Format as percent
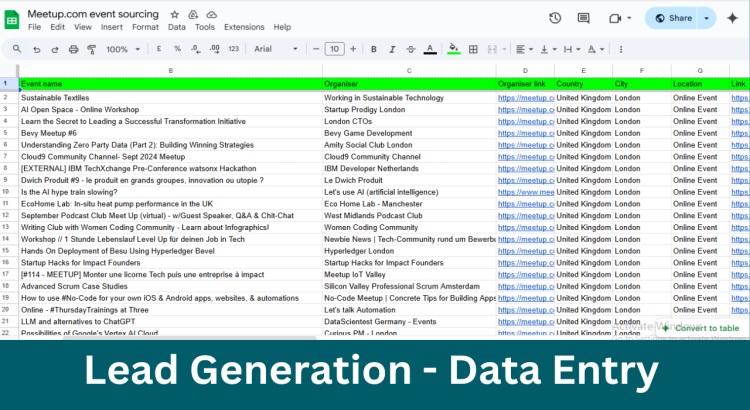Viewport: 750px width, 410px height. point(177,49)
